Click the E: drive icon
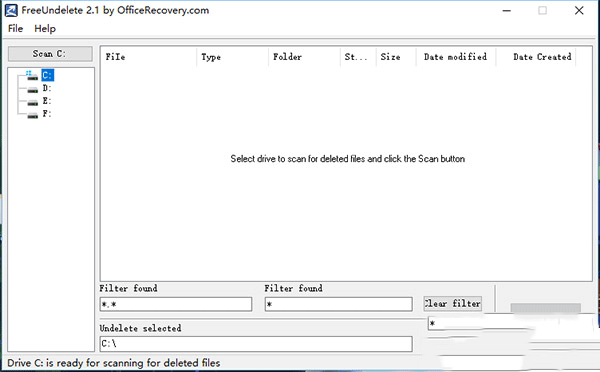Viewport: 600px width, 372px height. pos(33,102)
